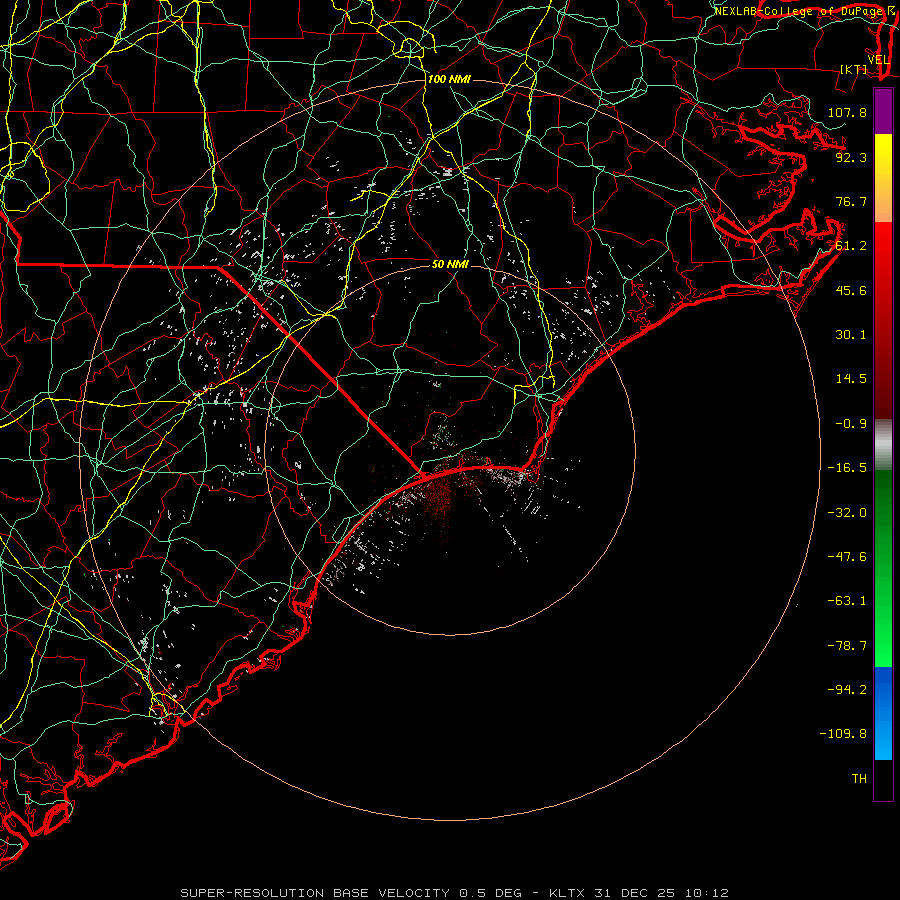The image size is (900, 900).
Task: Click the [KT] units label
Action: click(x=854, y=69)
